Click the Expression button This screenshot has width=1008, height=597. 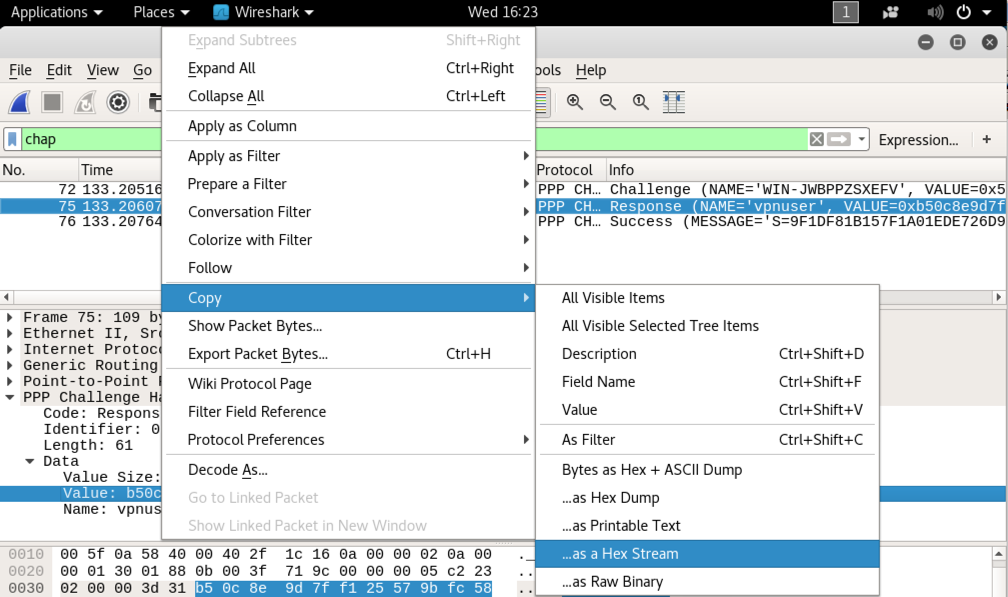pos(918,139)
